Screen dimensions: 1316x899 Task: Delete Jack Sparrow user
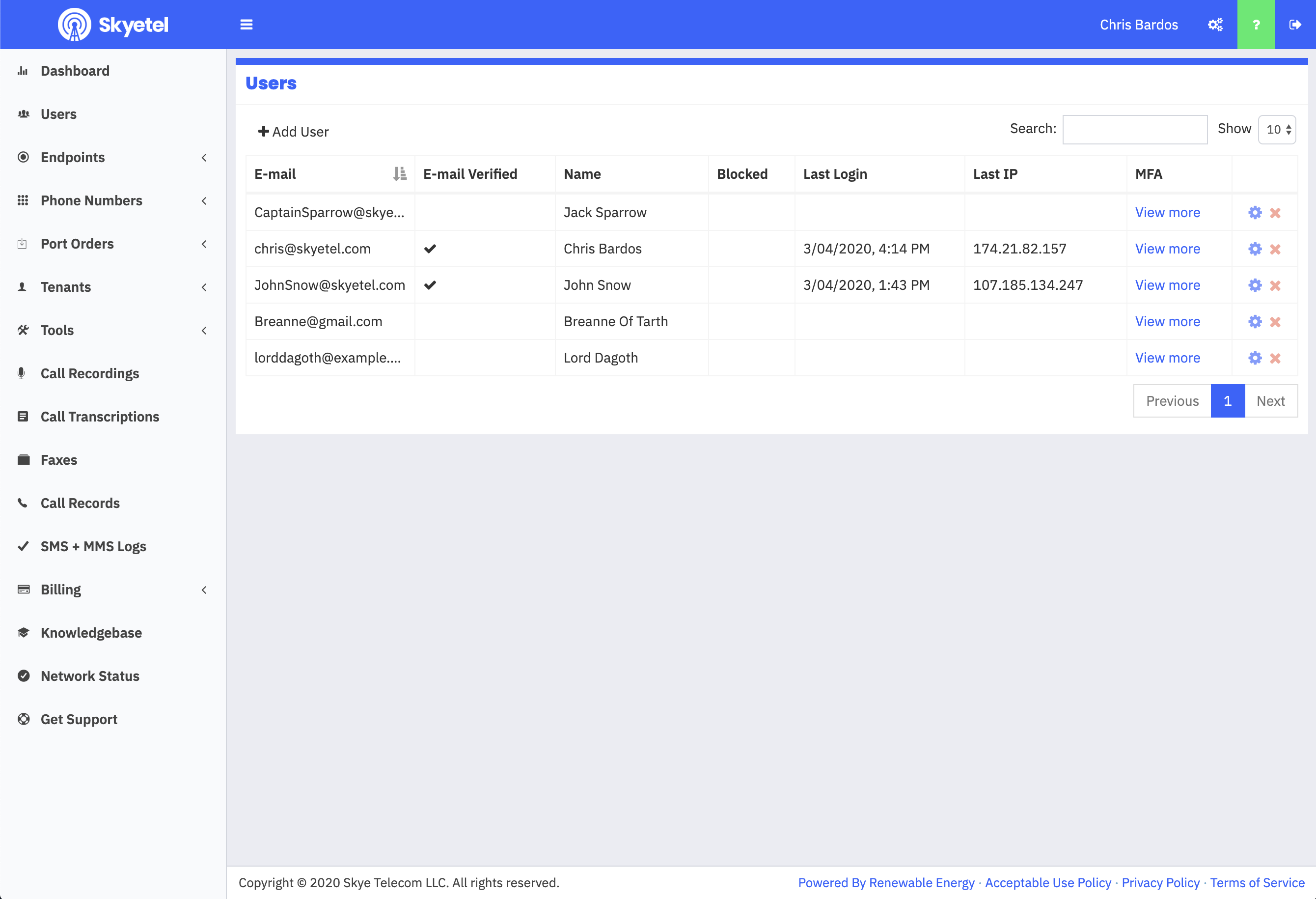click(x=1275, y=212)
